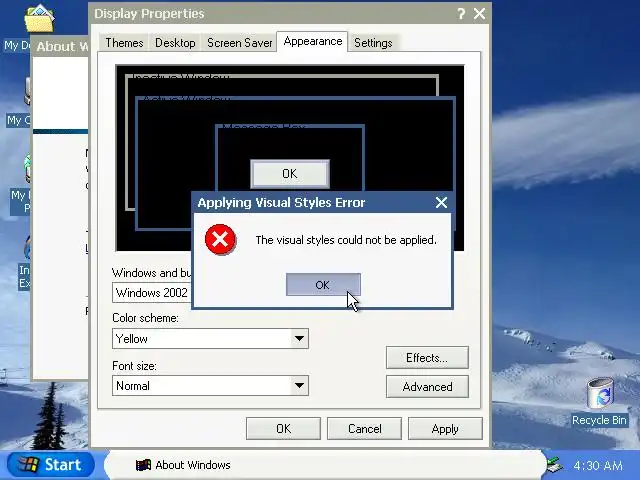Close the Applying Visual Styles Error dialog
Screen dimensions: 640x480
(x=441, y=202)
